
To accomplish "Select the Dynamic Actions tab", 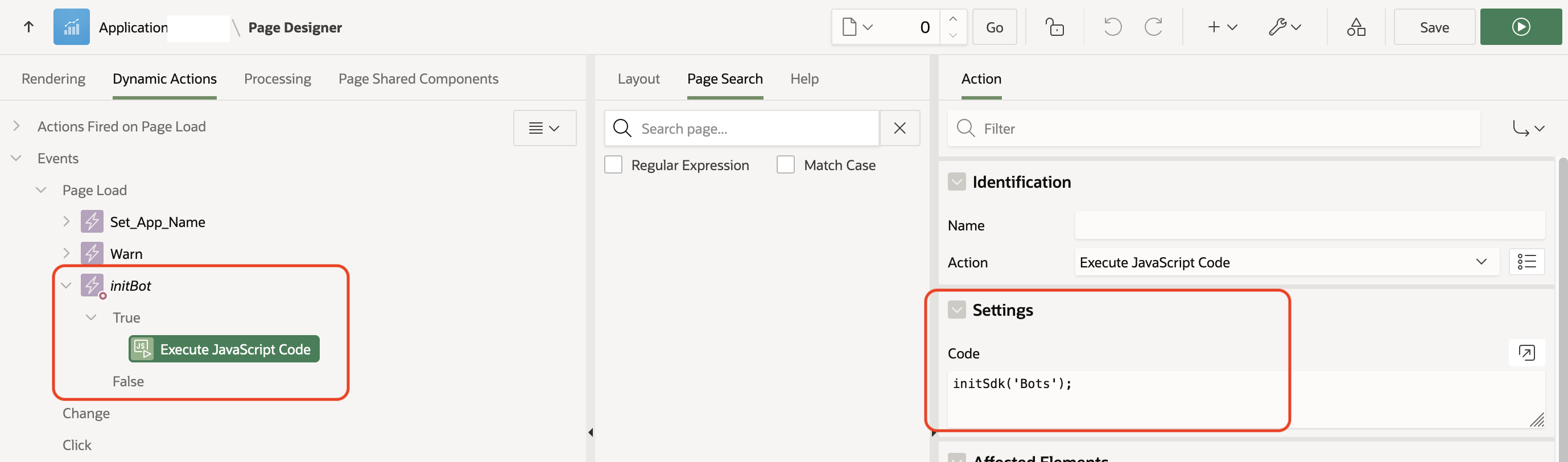I will [164, 79].
